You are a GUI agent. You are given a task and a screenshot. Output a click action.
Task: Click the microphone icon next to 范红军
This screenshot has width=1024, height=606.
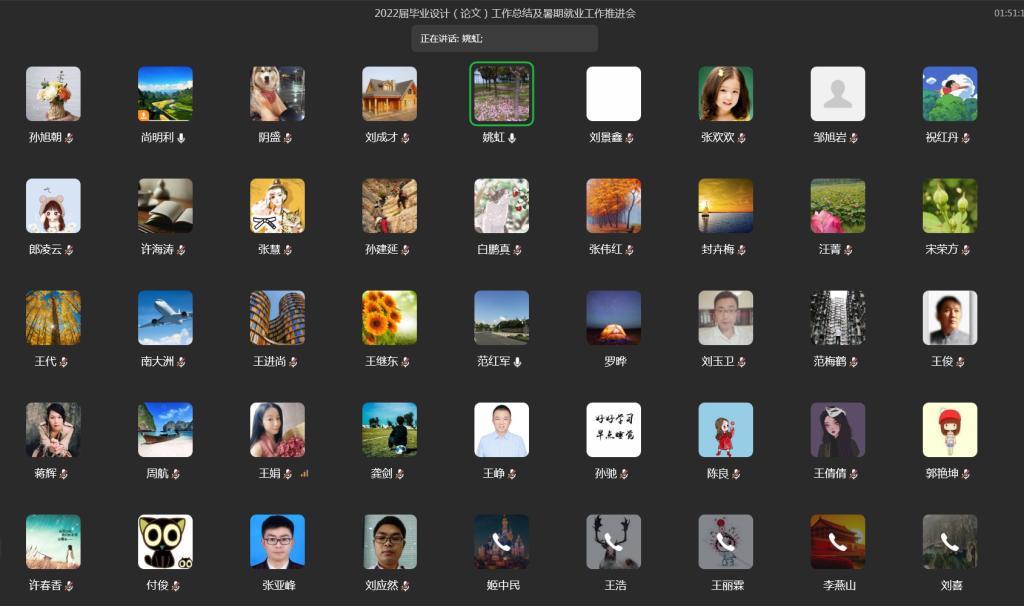click(x=518, y=362)
